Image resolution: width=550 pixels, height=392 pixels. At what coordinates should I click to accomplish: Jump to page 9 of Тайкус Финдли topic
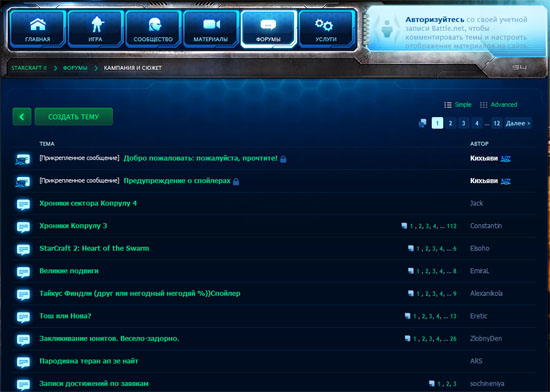(x=455, y=293)
